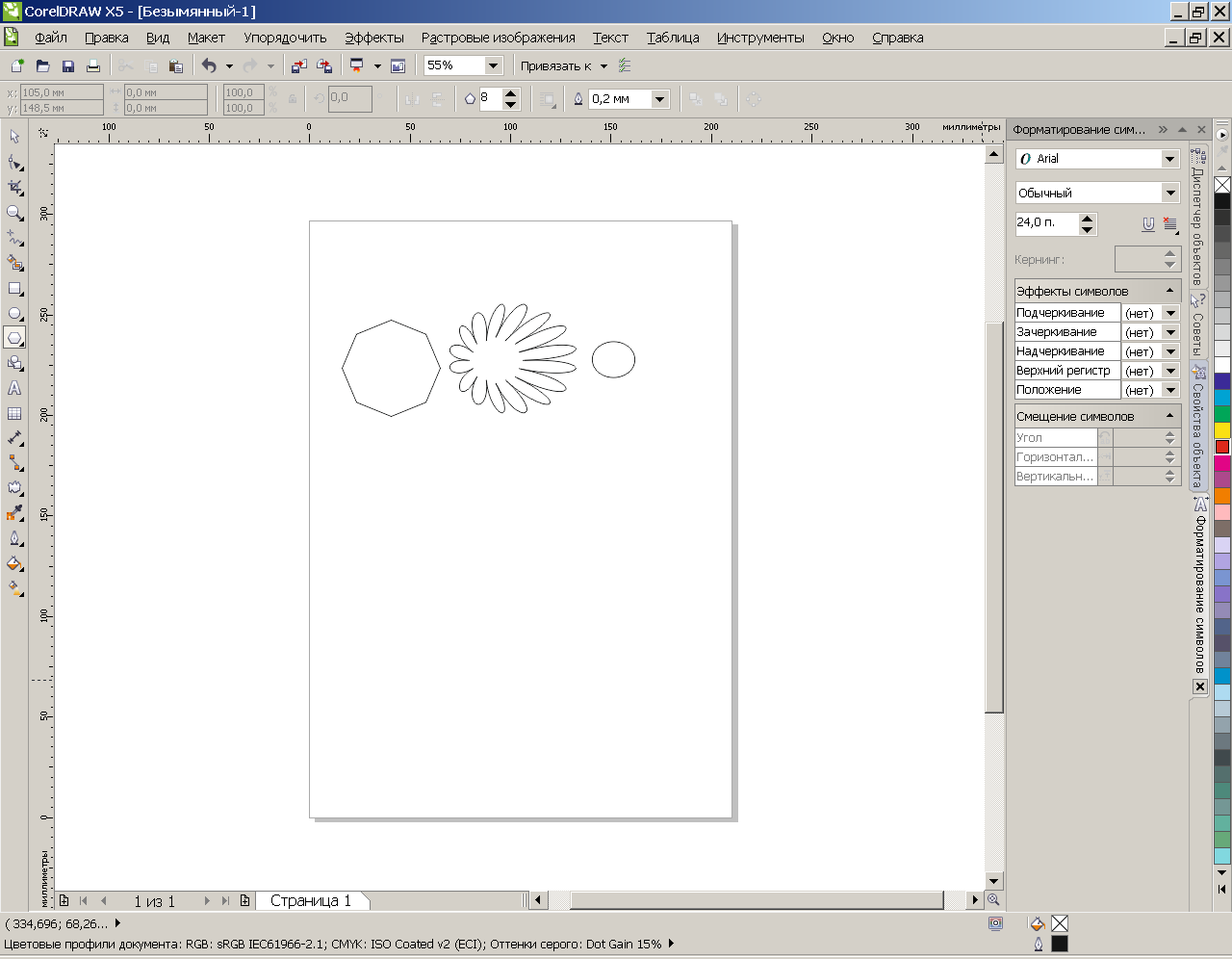
Task: Open the snapping options icon
Action: 625,65
